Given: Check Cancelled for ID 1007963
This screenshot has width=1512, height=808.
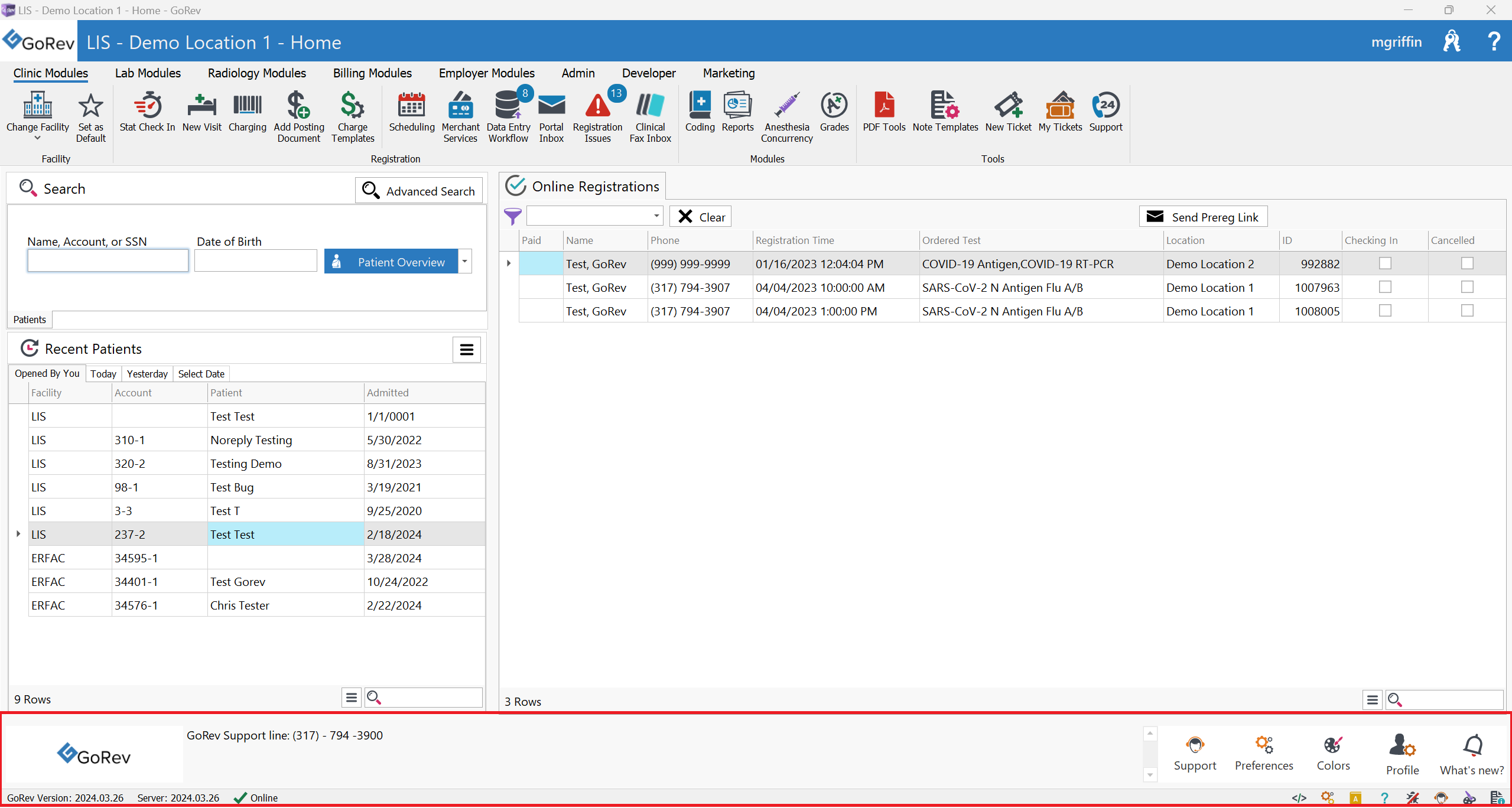Looking at the screenshot, I should pos(1467,287).
